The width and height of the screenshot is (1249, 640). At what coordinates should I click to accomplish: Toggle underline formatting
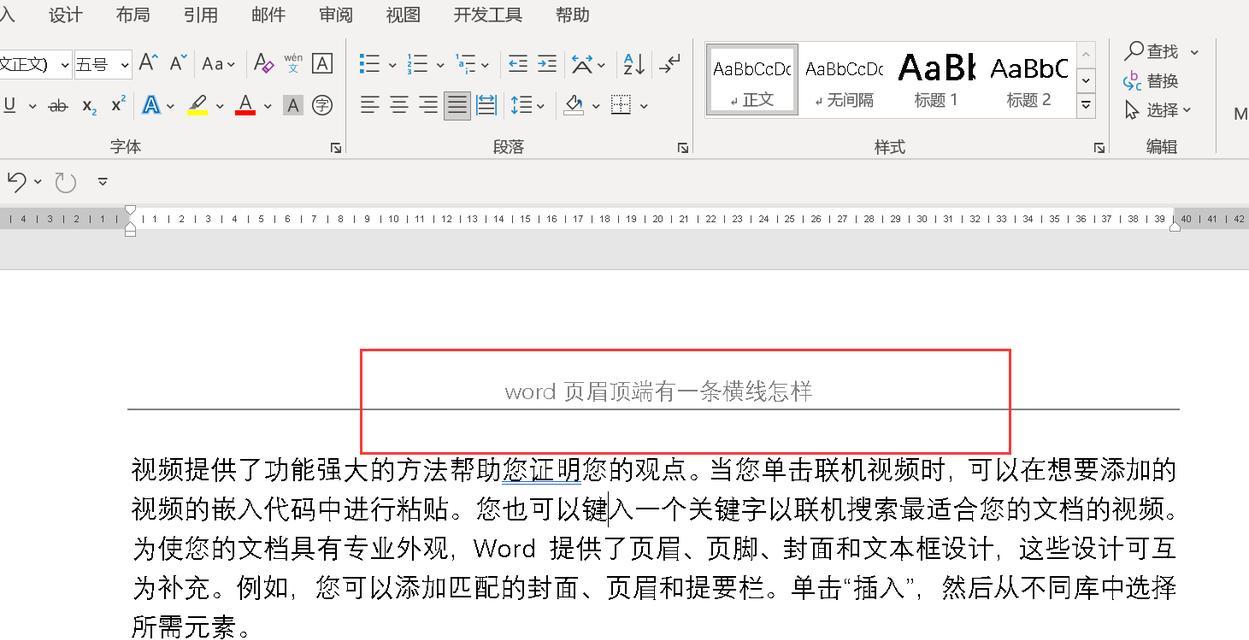(x=10, y=104)
